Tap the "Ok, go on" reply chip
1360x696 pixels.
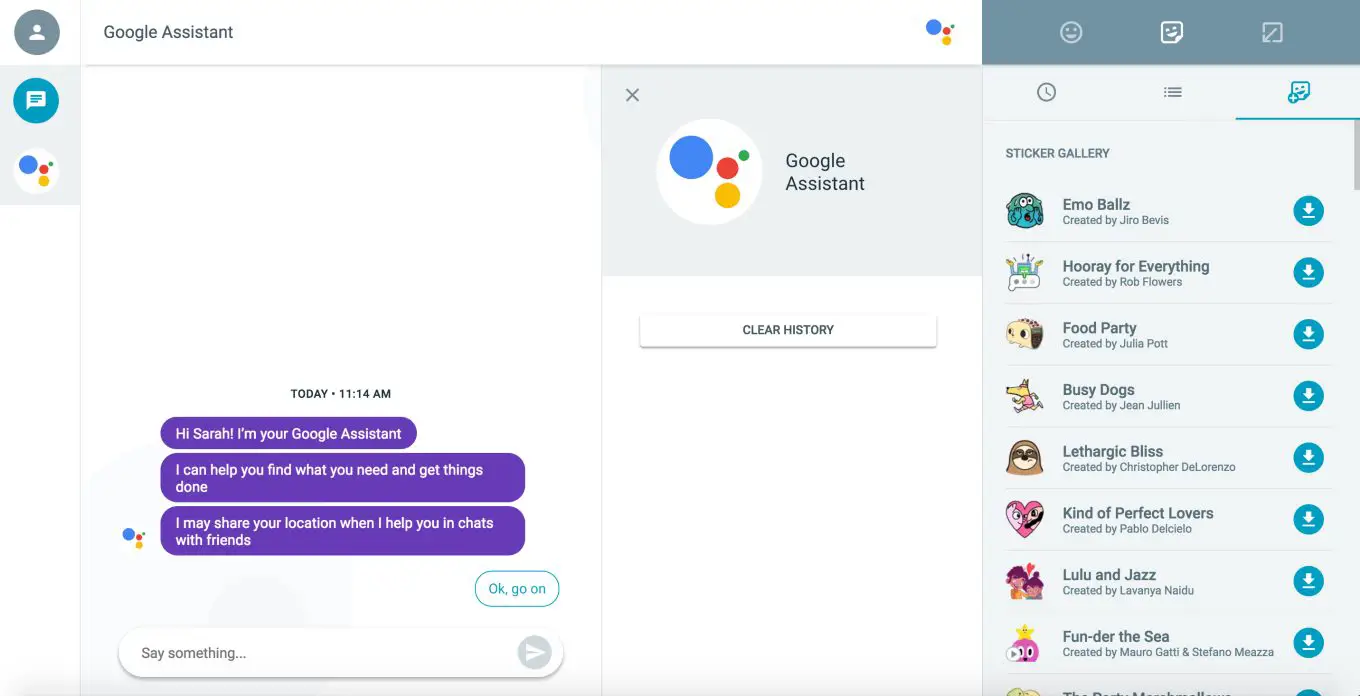tap(517, 589)
